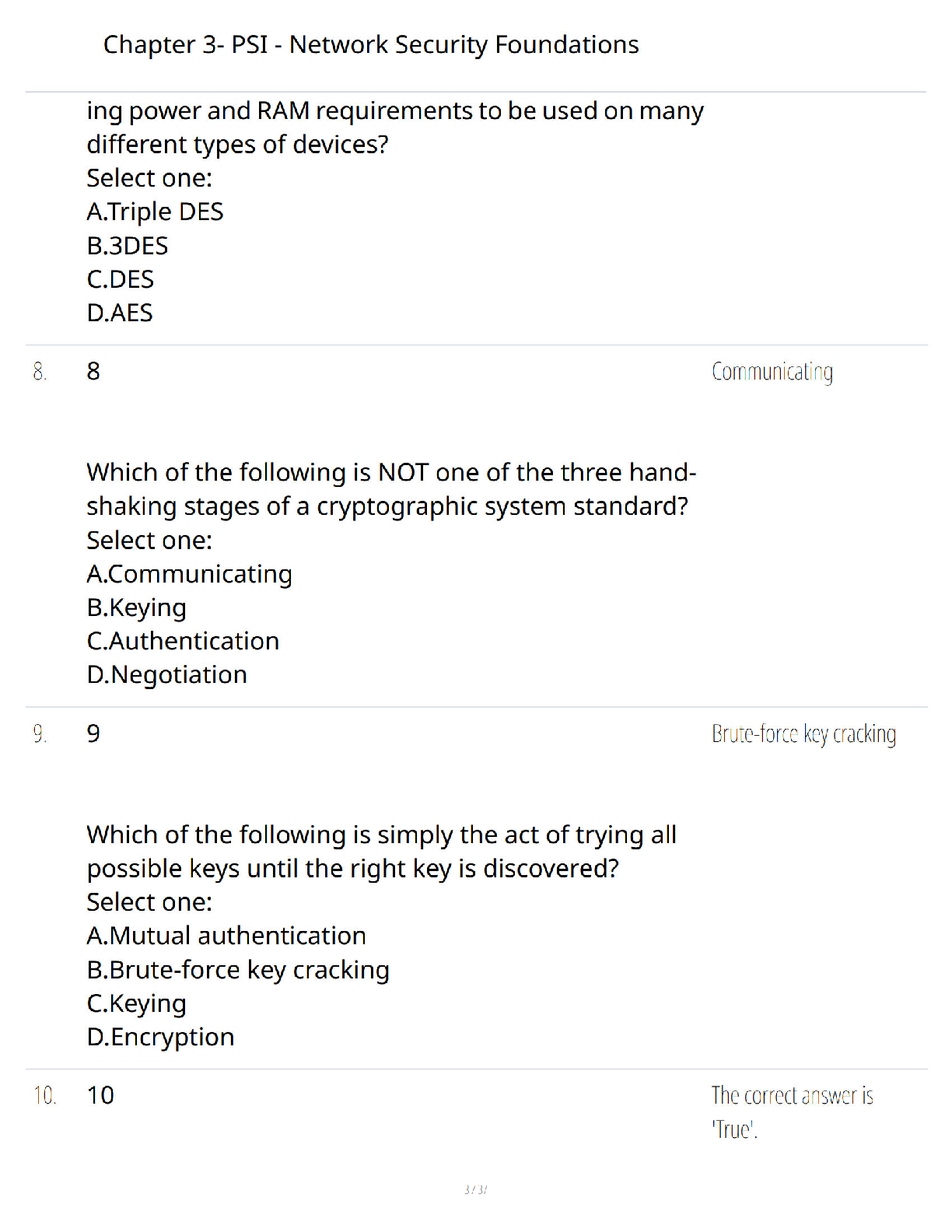Click question number 9 label
Screen dimensions: 952x1232
[x=93, y=733]
